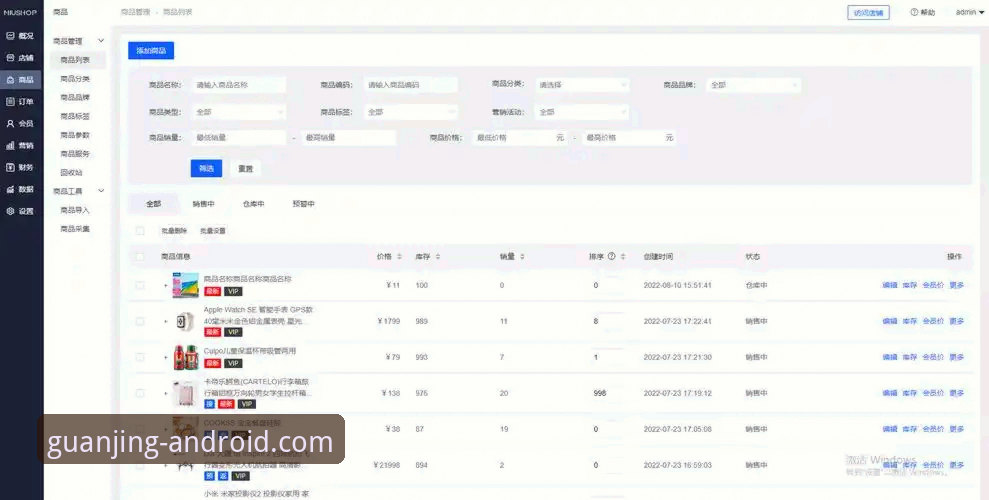989x500 pixels.
Task: Click the 帮助 help question-mark icon
Action: coord(914,13)
